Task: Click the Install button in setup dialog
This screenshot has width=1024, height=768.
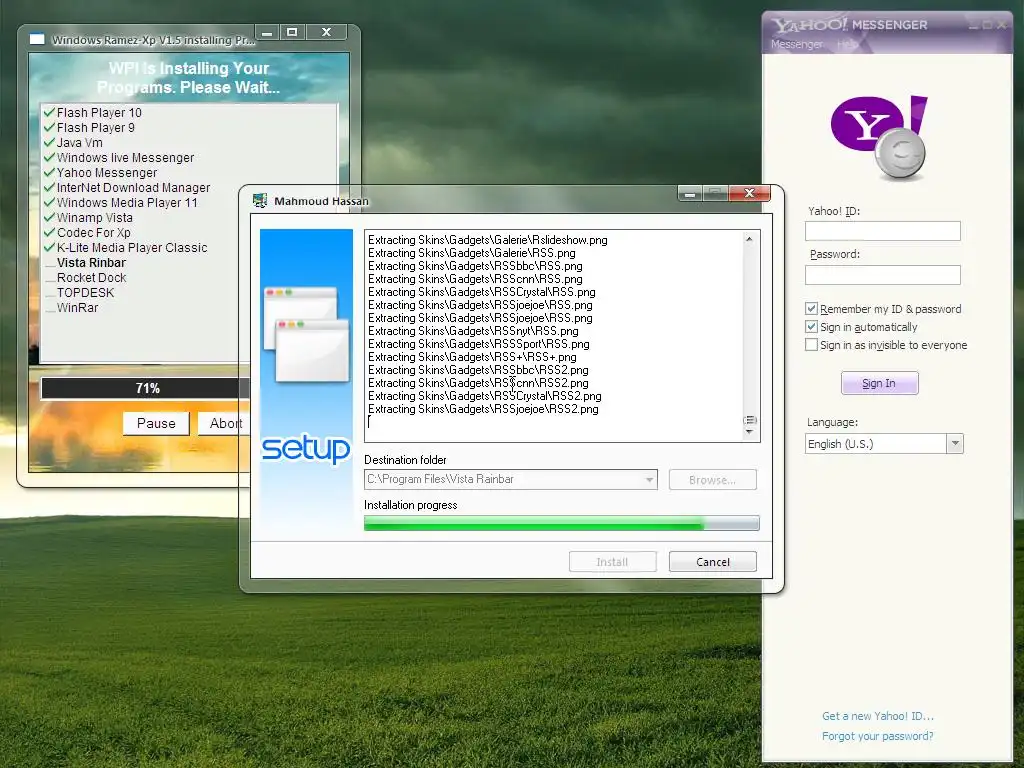Action: pyautogui.click(x=612, y=562)
